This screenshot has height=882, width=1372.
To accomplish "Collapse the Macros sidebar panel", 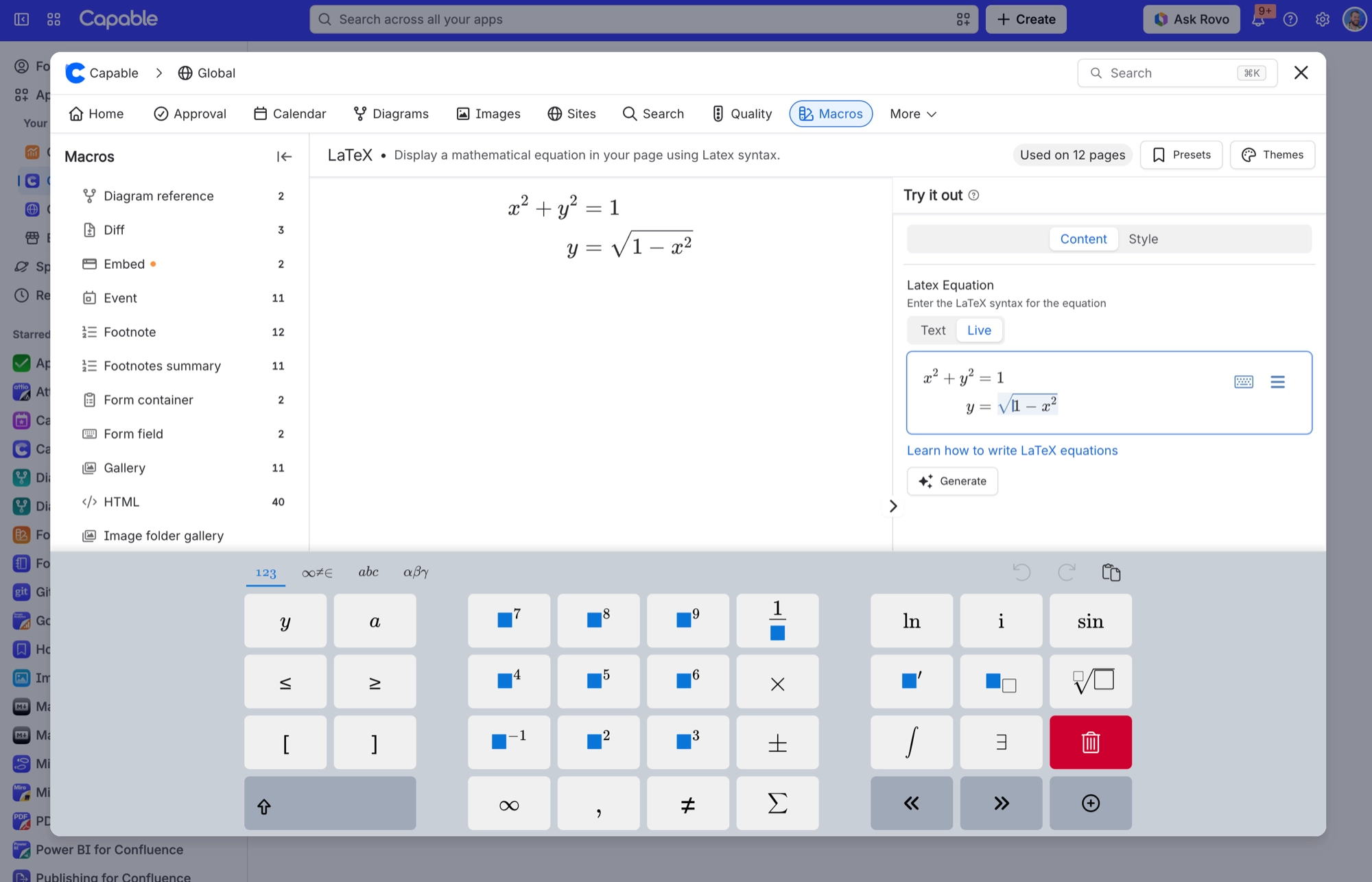I will coord(284,156).
